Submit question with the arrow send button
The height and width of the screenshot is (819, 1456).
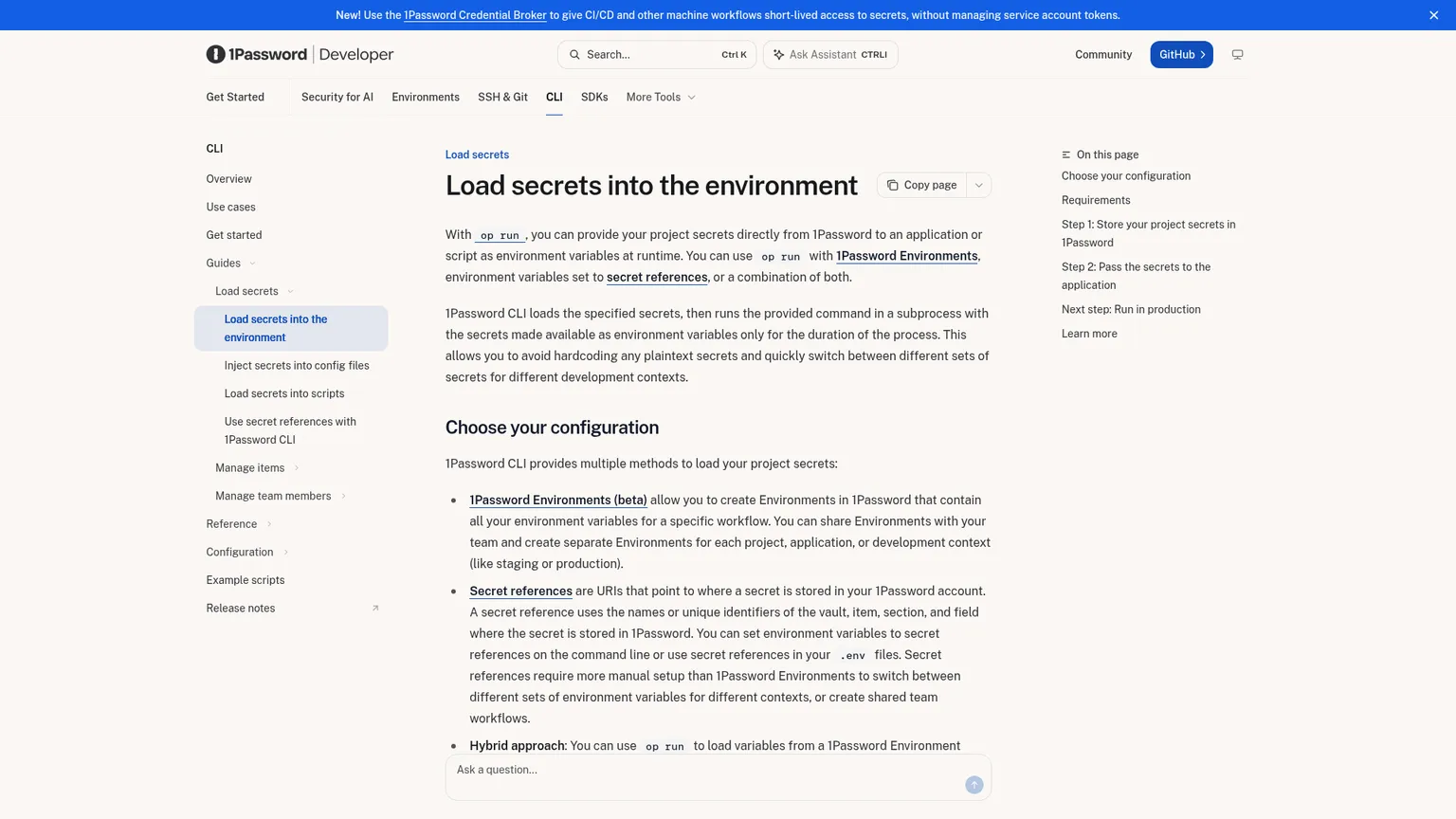pos(974,785)
